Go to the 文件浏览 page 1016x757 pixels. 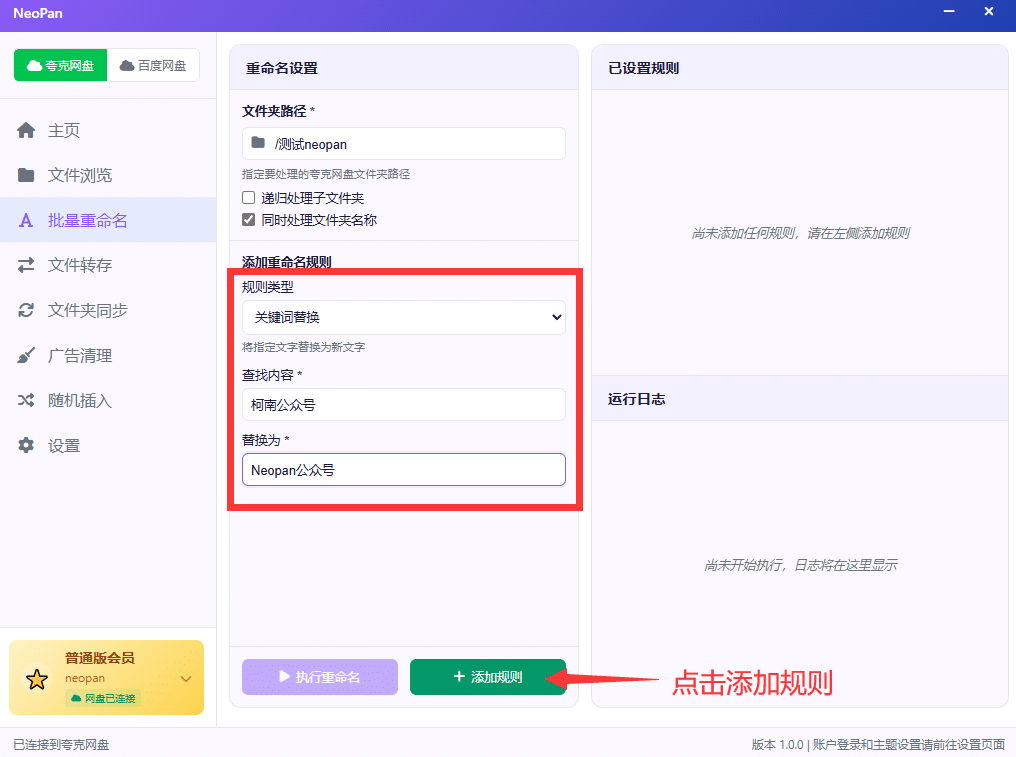click(x=108, y=175)
